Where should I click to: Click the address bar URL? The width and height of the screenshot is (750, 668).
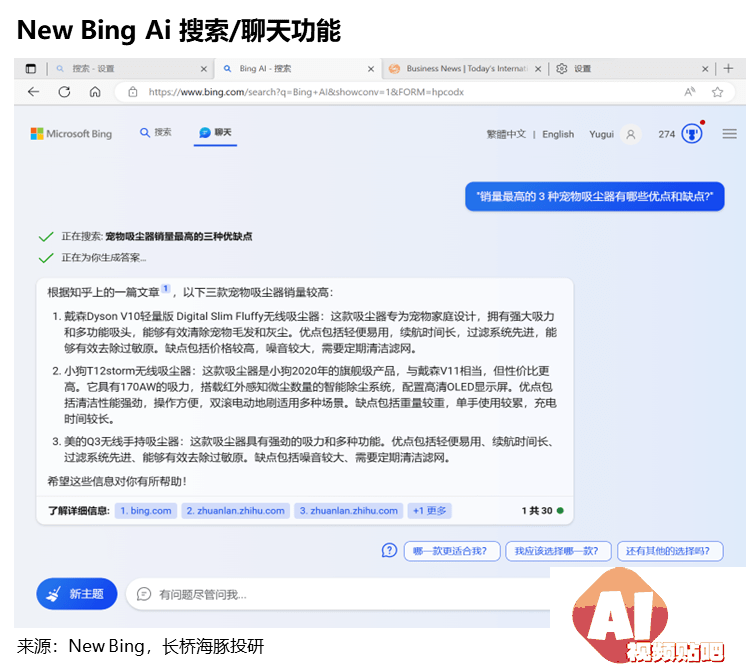point(306,92)
